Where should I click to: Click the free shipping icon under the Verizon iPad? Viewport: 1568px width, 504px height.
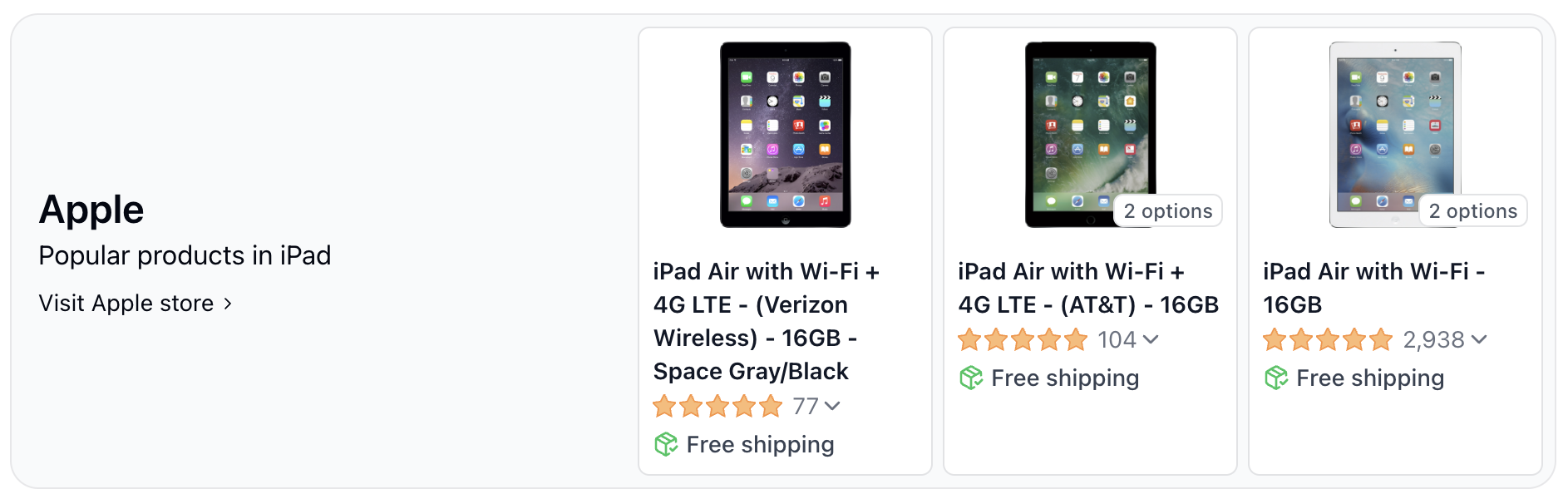coord(664,444)
